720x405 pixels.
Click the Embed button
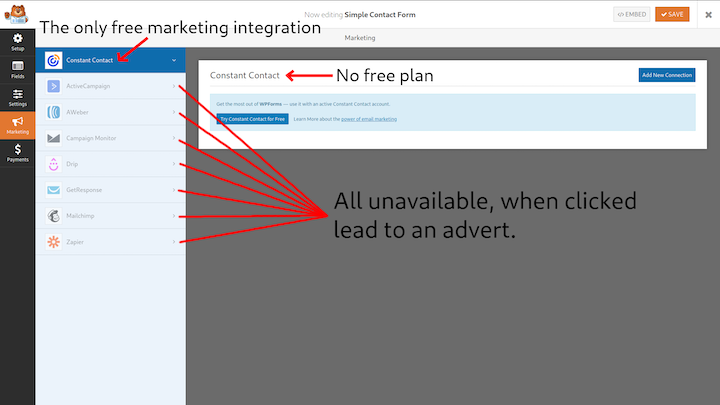point(631,14)
